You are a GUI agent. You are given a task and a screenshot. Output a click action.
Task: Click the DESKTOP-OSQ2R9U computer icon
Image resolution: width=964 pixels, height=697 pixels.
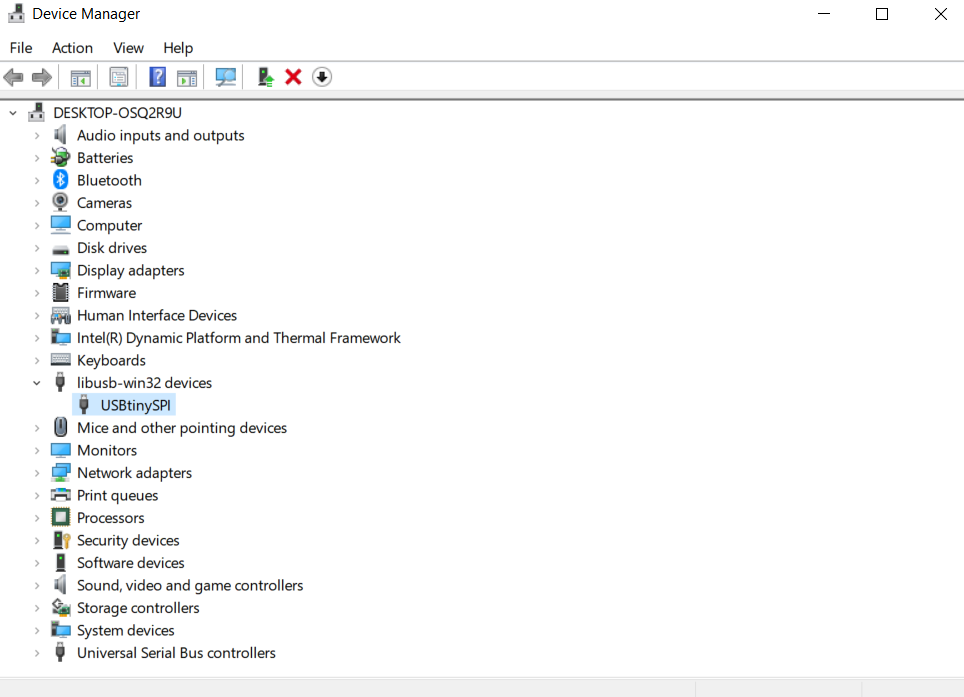tap(37, 112)
